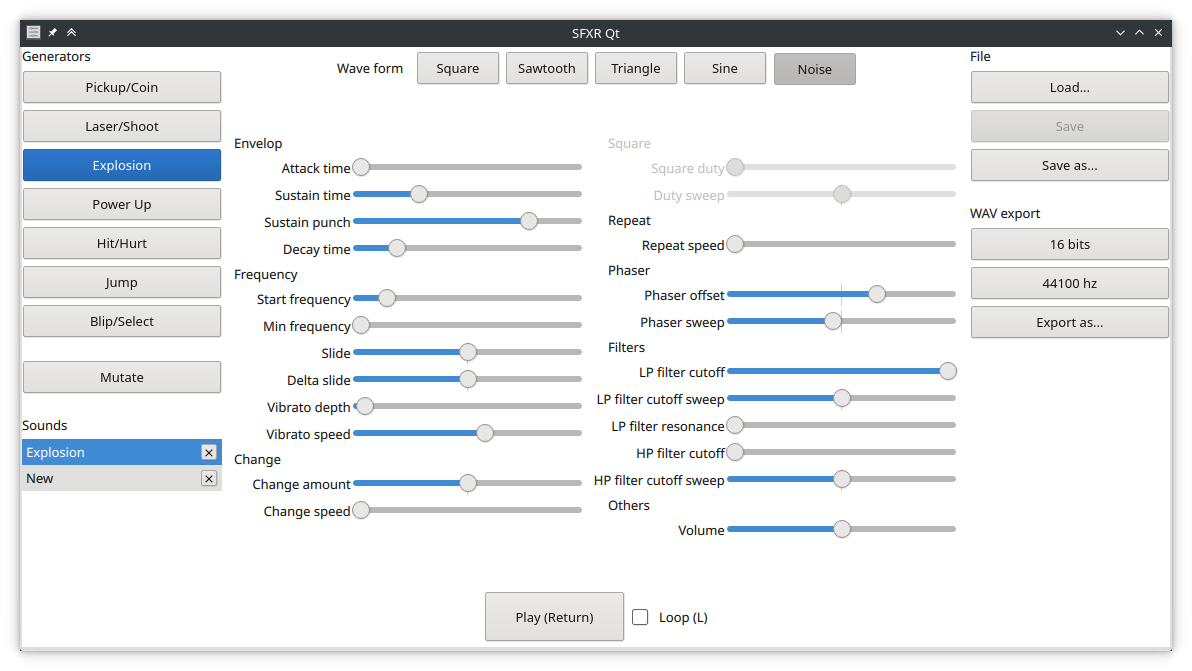Viewport: 1192px width, 671px height.
Task: Click the Mutate button
Action: (122, 377)
